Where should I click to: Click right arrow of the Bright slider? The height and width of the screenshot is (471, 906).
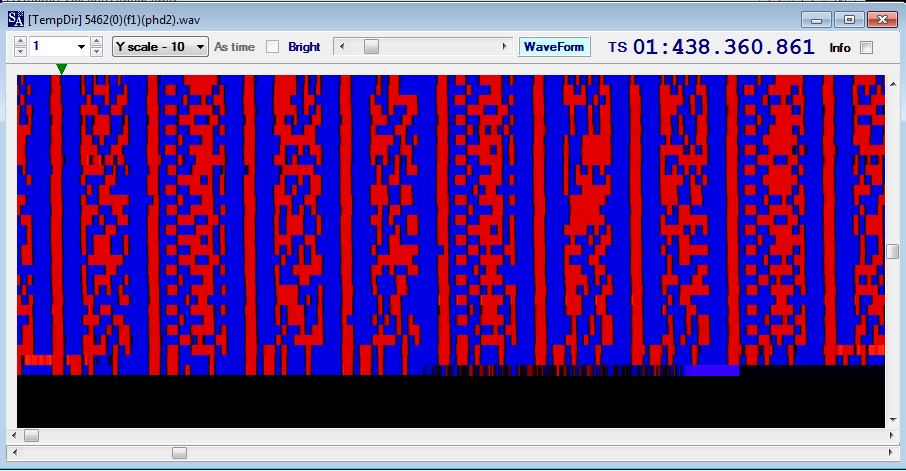point(505,47)
